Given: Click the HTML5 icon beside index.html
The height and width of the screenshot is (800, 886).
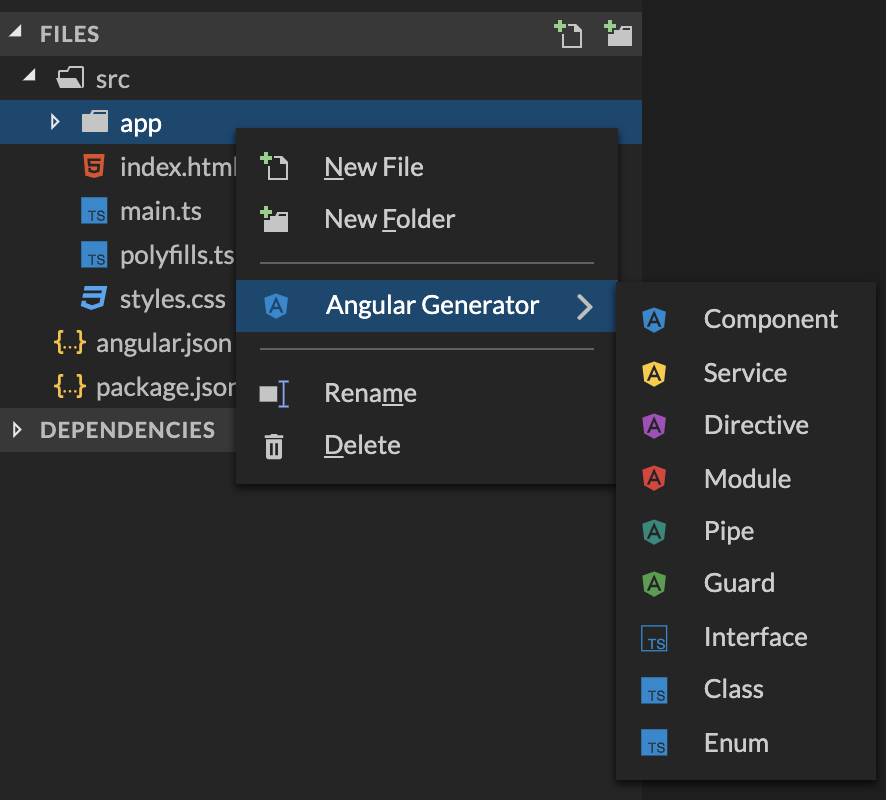Looking at the screenshot, I should point(94,166).
